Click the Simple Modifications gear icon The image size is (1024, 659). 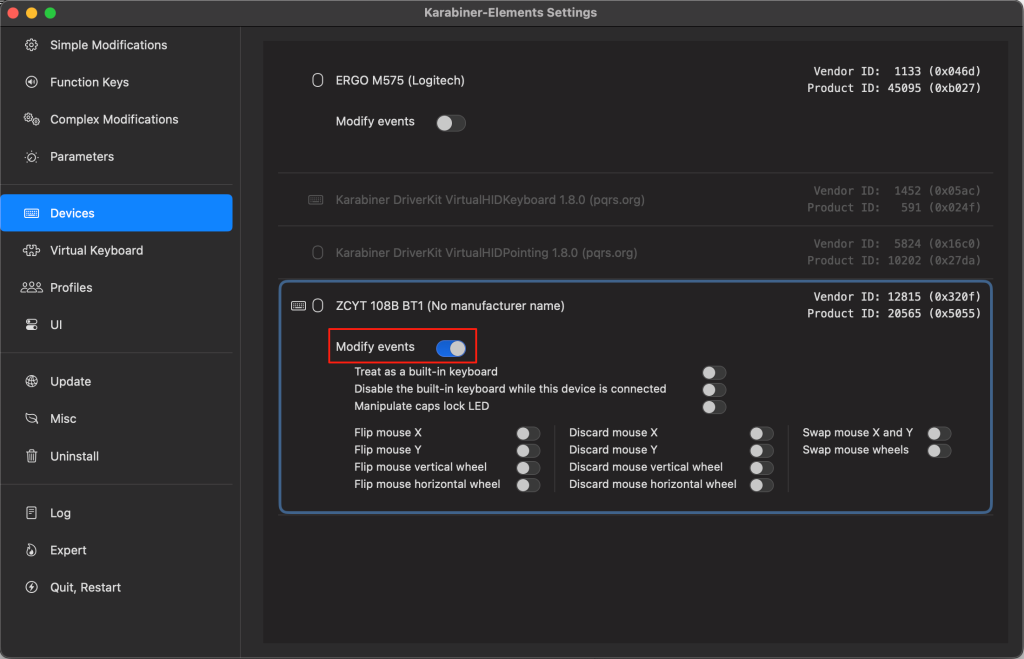click(x=31, y=45)
